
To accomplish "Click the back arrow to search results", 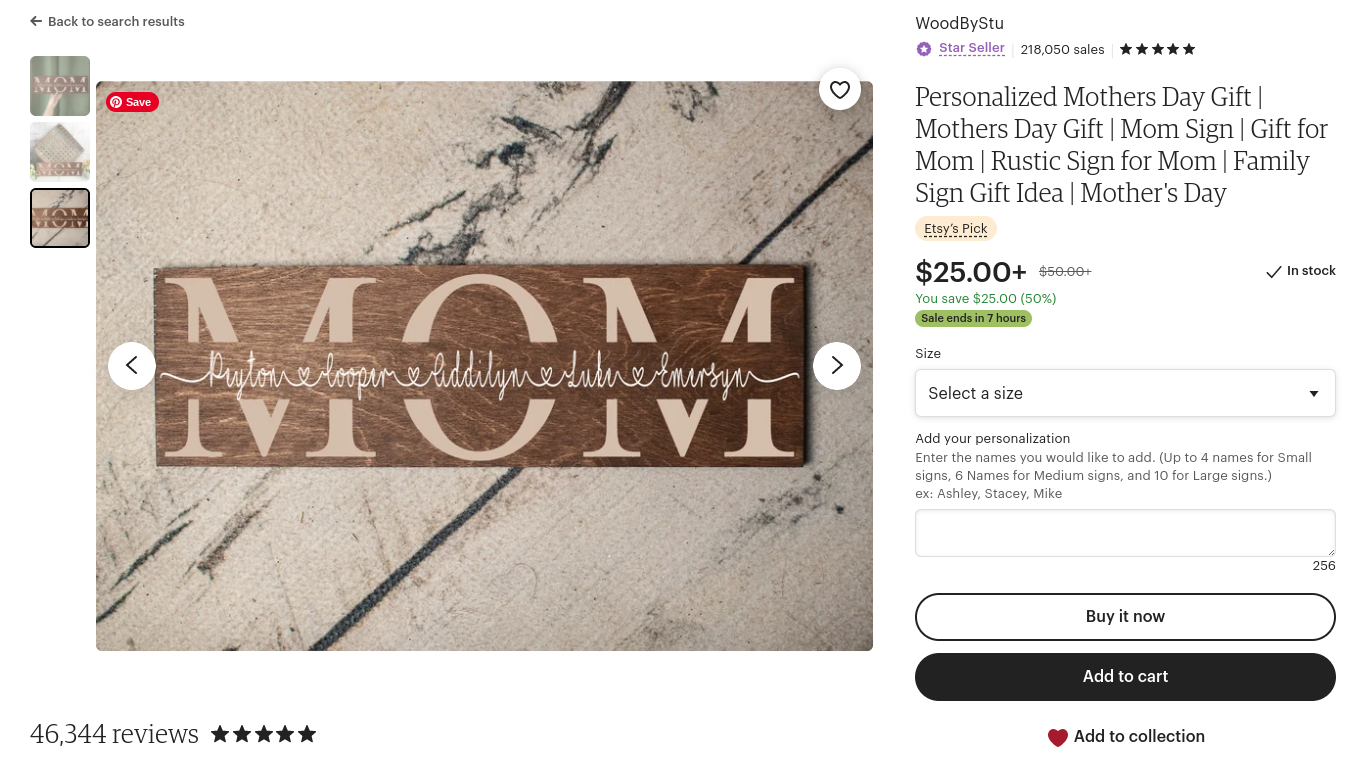I will tap(36, 21).
